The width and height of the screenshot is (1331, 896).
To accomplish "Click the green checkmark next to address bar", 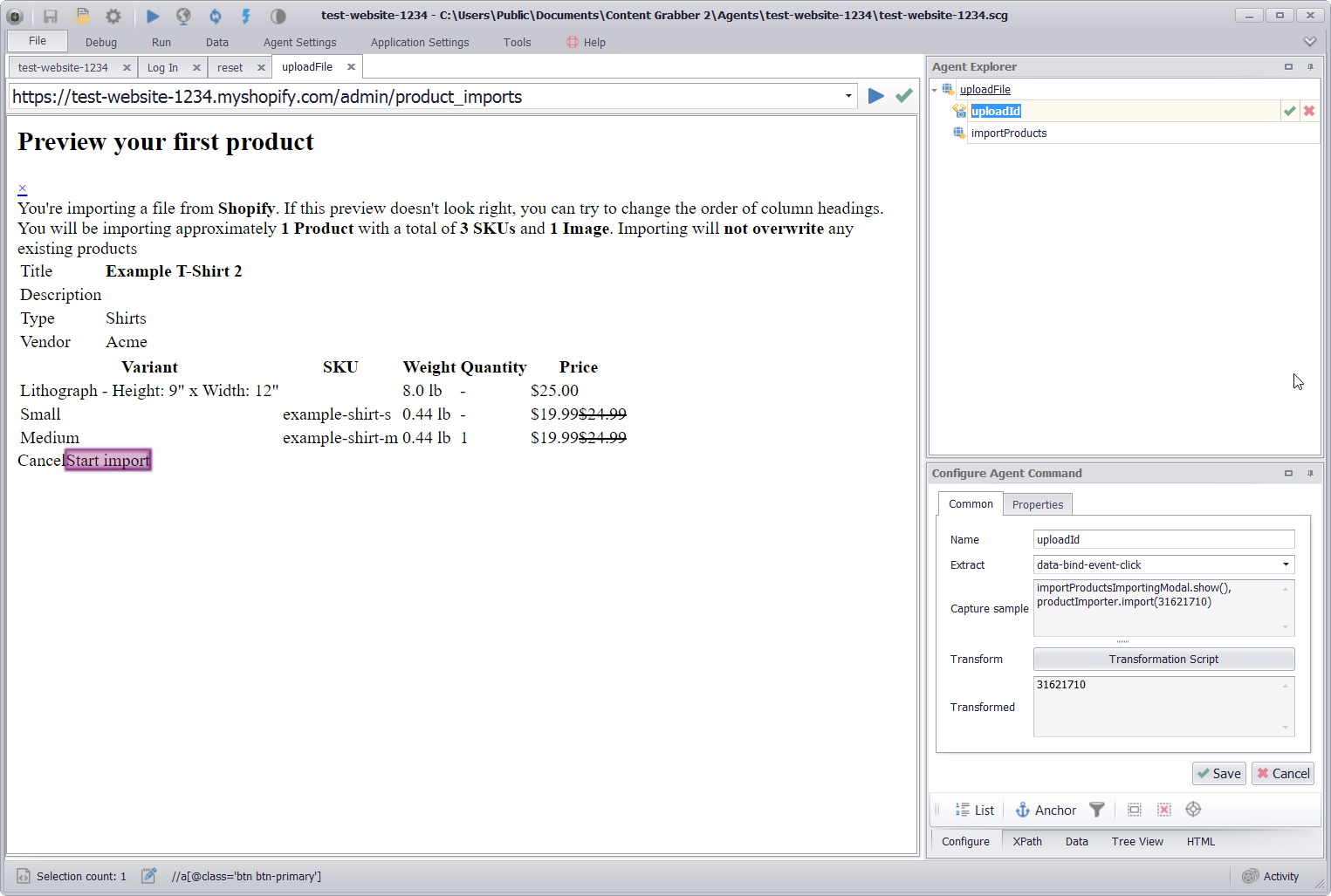I will click(903, 96).
